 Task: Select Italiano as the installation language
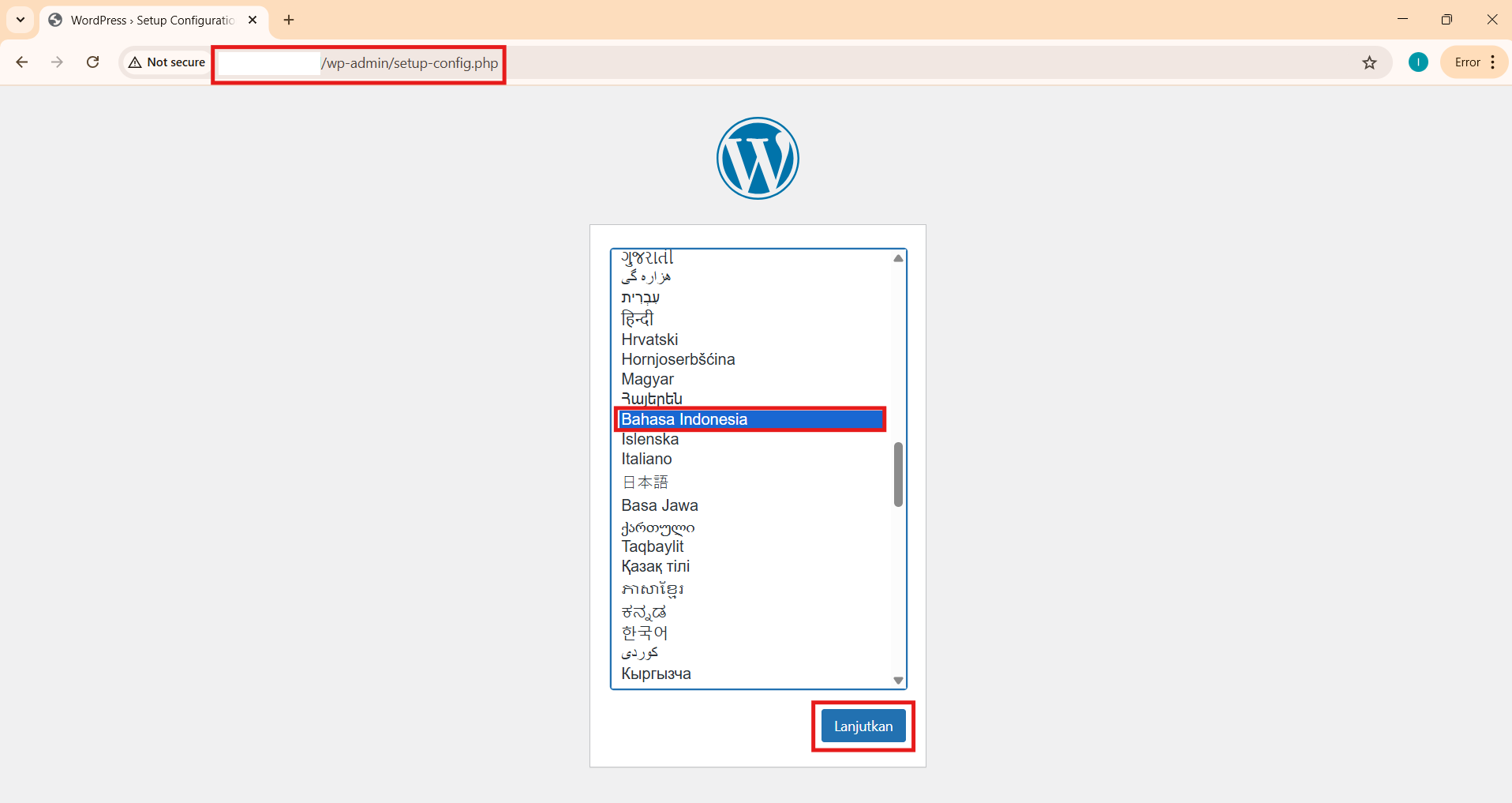click(x=646, y=459)
